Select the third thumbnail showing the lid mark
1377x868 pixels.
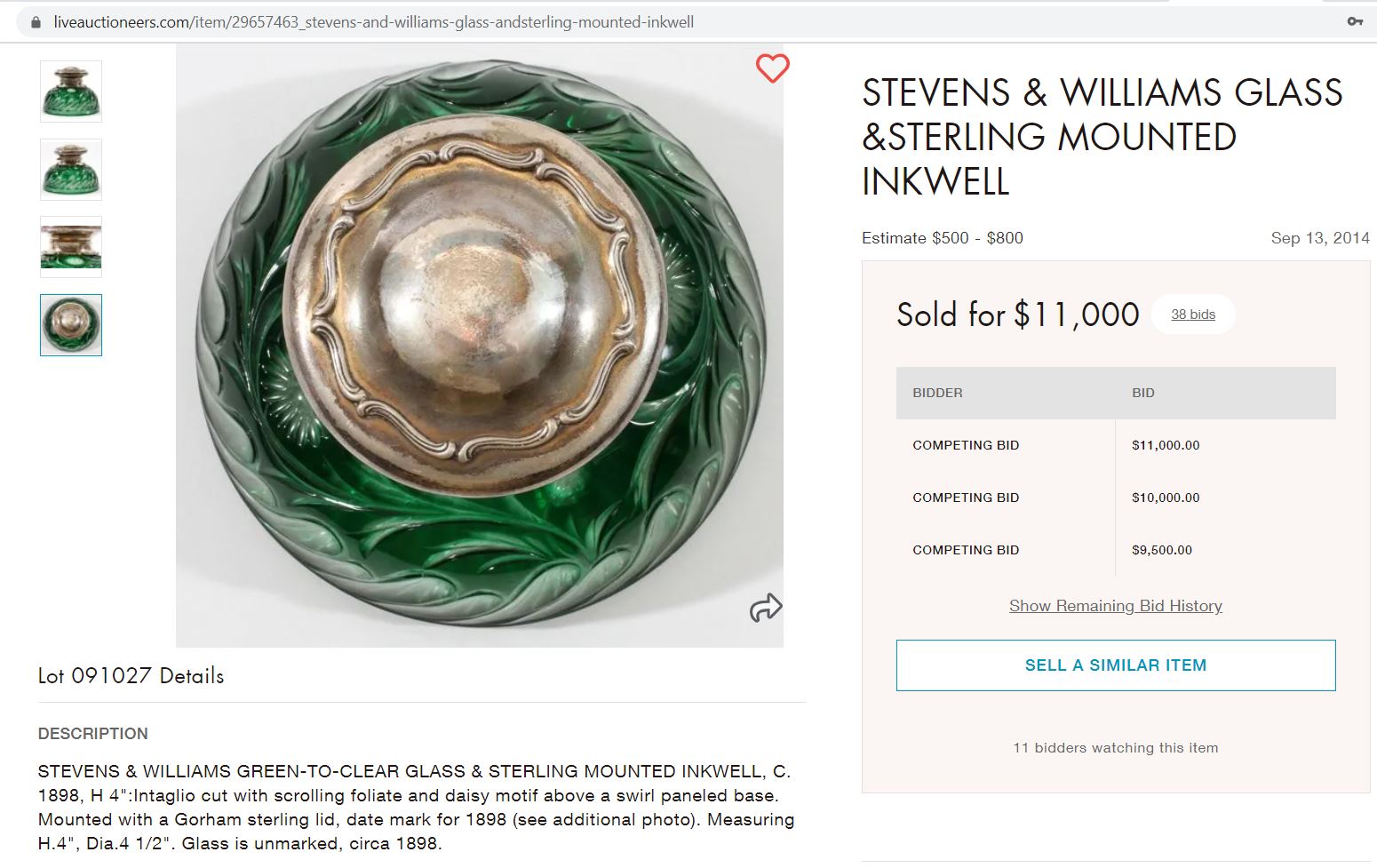tap(71, 247)
